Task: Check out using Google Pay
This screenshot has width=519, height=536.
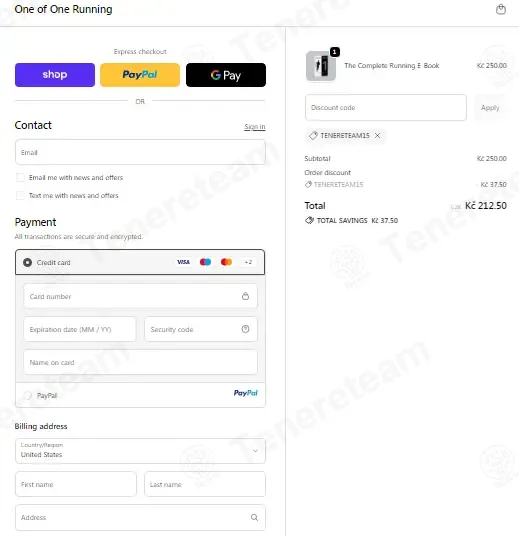Action: 226,75
